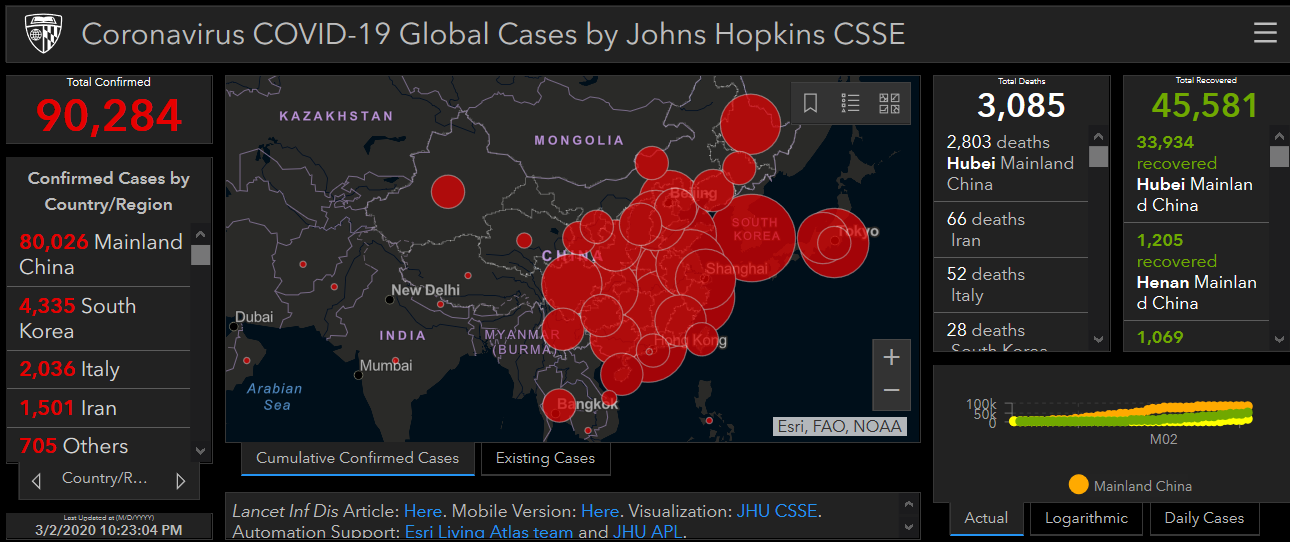Screen dimensions: 1290x542
Task: Click the cumulative cases line chart
Action: [1132, 413]
